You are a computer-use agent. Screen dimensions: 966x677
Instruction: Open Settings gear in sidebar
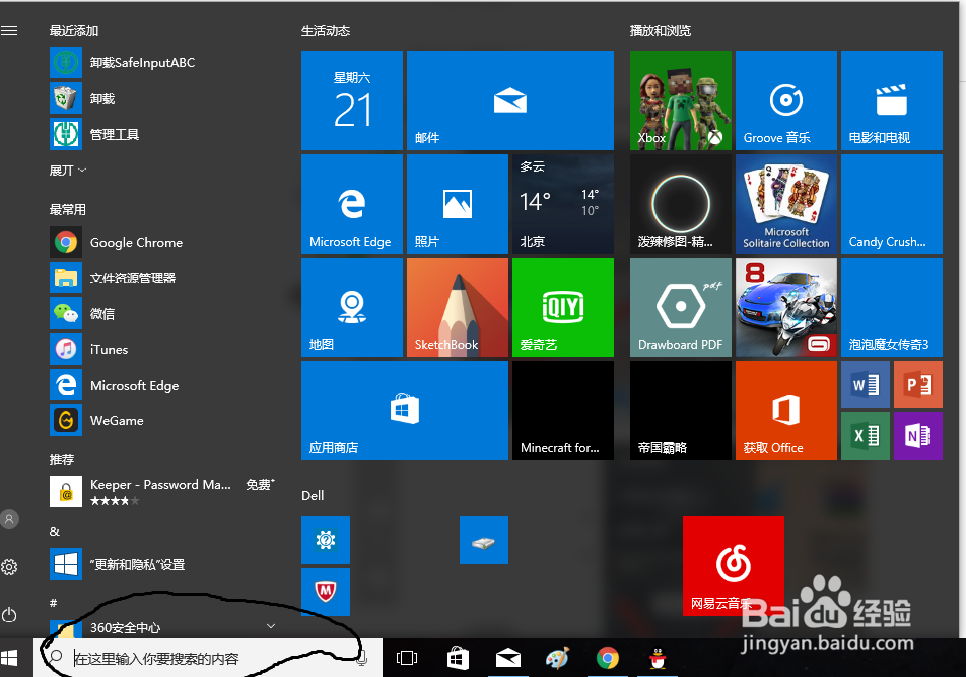9,567
